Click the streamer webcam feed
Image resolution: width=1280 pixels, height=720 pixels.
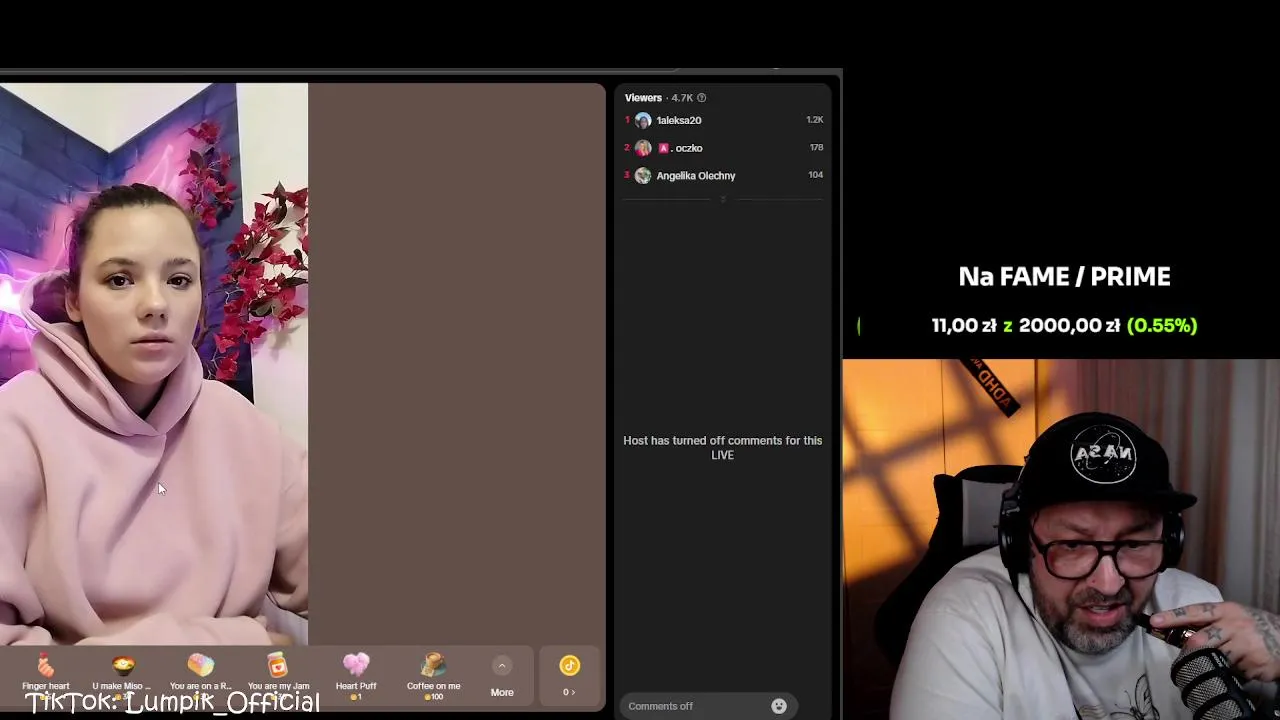pos(1061,540)
